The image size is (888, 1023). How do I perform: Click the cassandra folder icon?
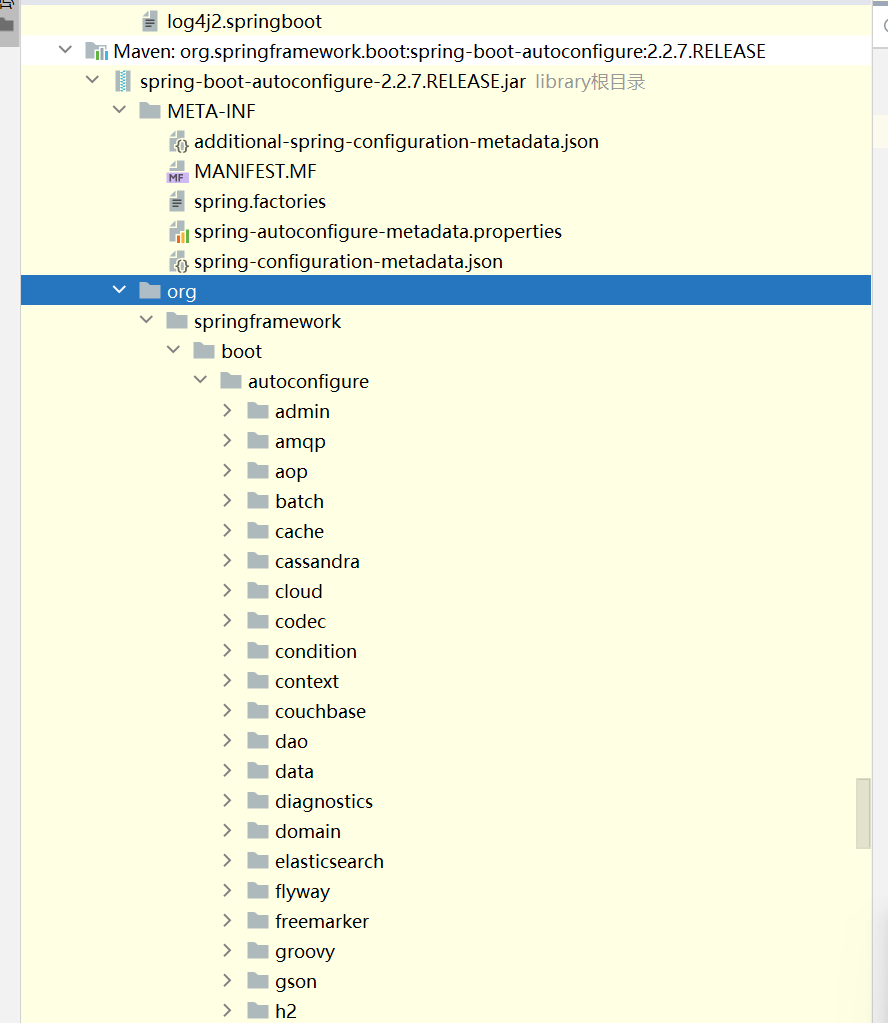pyautogui.click(x=258, y=560)
